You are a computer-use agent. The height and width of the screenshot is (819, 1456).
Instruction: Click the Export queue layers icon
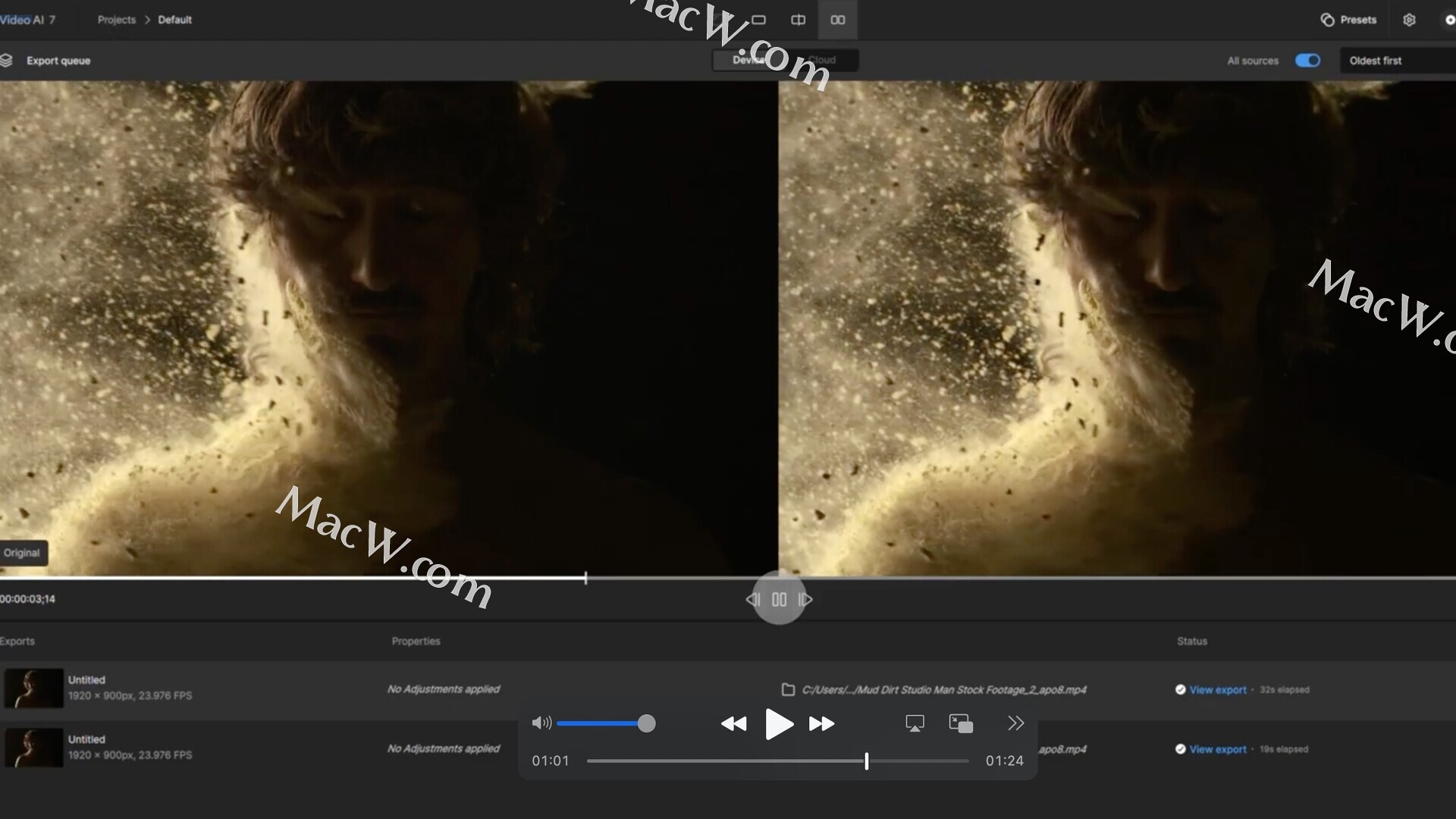click(x=6, y=61)
